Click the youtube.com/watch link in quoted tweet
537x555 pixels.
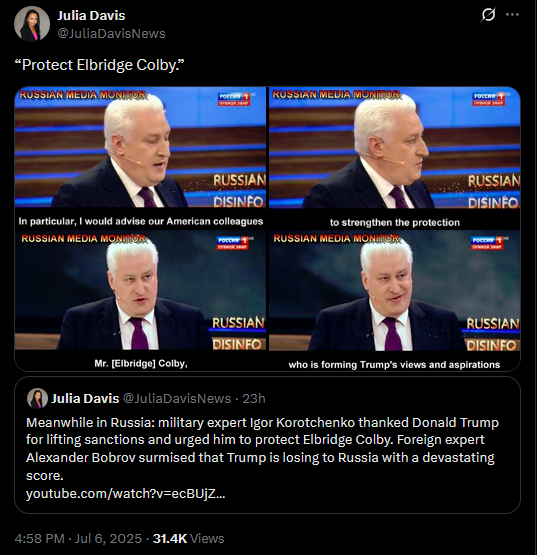click(125, 493)
